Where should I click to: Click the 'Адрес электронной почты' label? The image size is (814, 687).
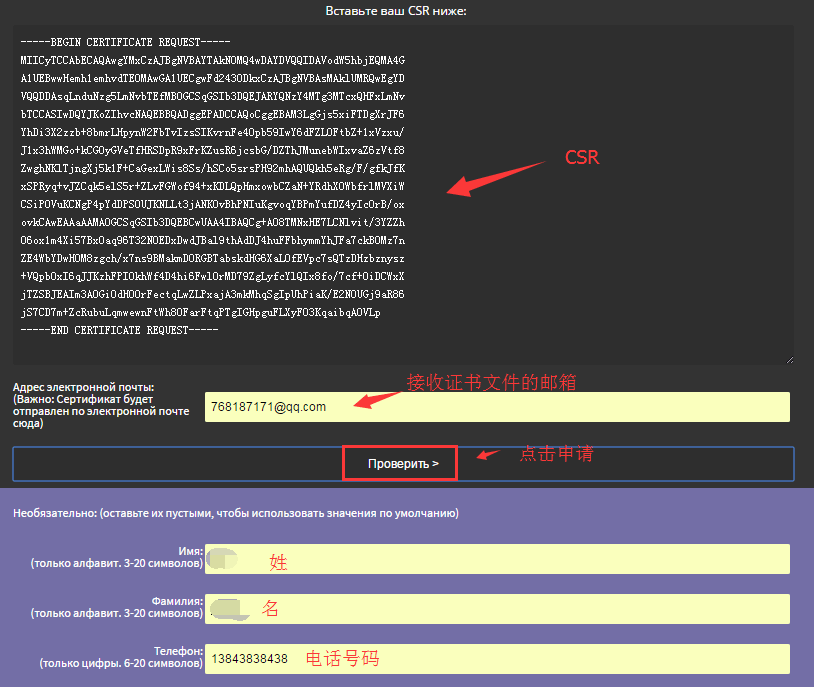click(84, 387)
